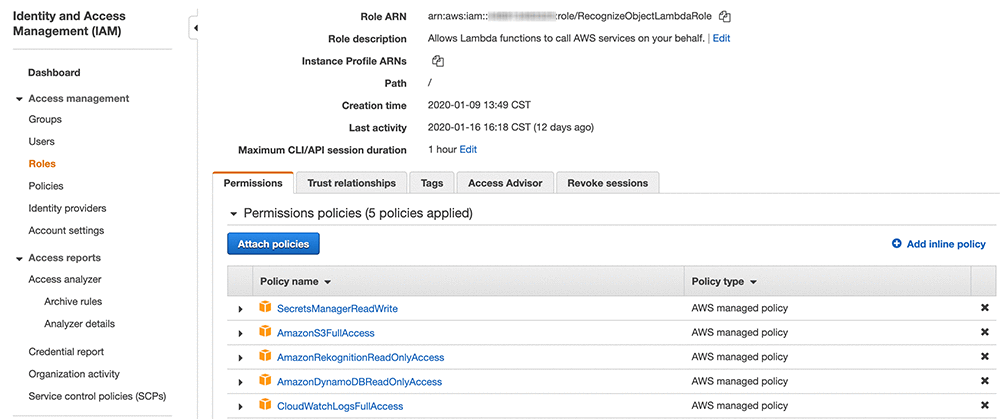Open Roles in the sidebar
This screenshot has height=419, width=1000.
point(42,164)
